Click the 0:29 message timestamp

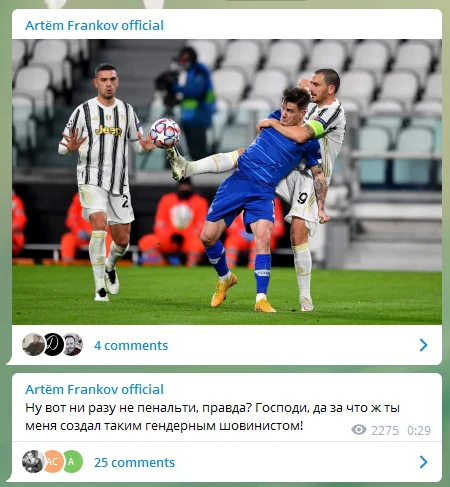coord(419,430)
